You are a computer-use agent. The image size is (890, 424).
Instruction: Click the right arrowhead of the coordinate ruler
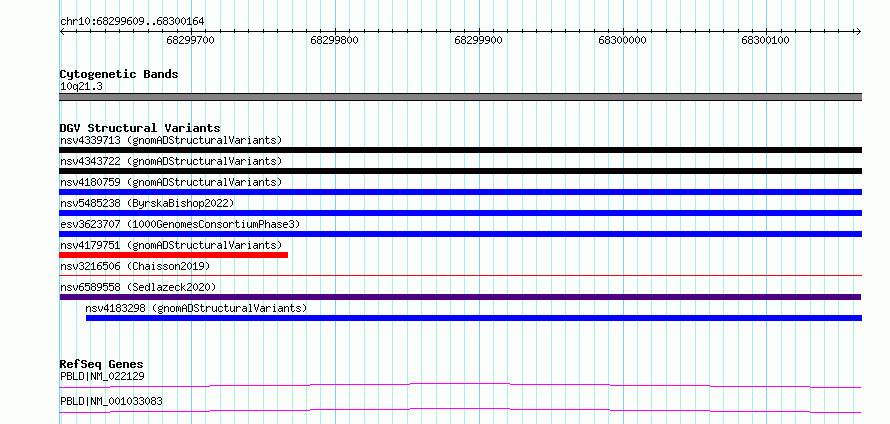pos(858,31)
